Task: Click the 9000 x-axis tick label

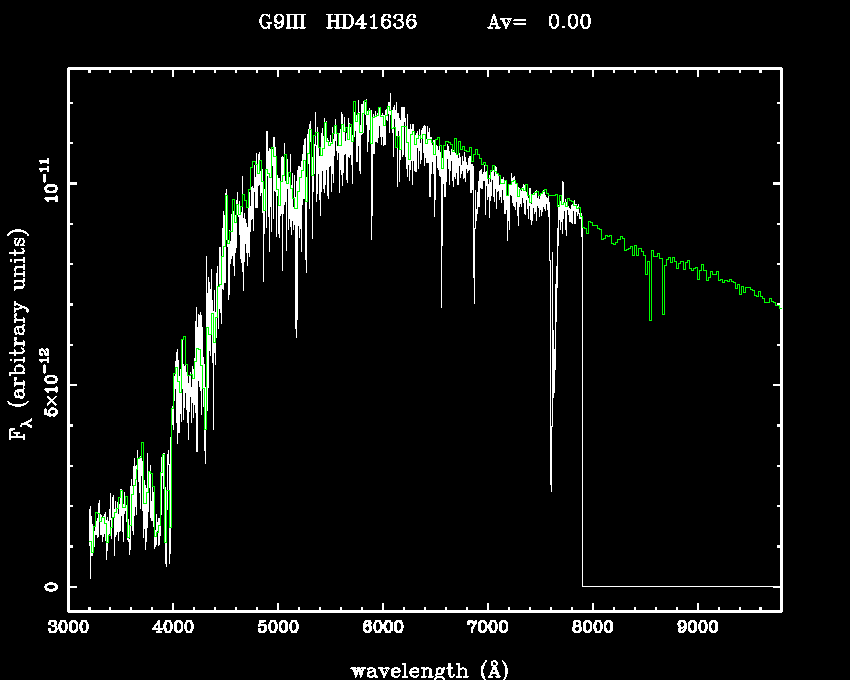Action: point(697,629)
